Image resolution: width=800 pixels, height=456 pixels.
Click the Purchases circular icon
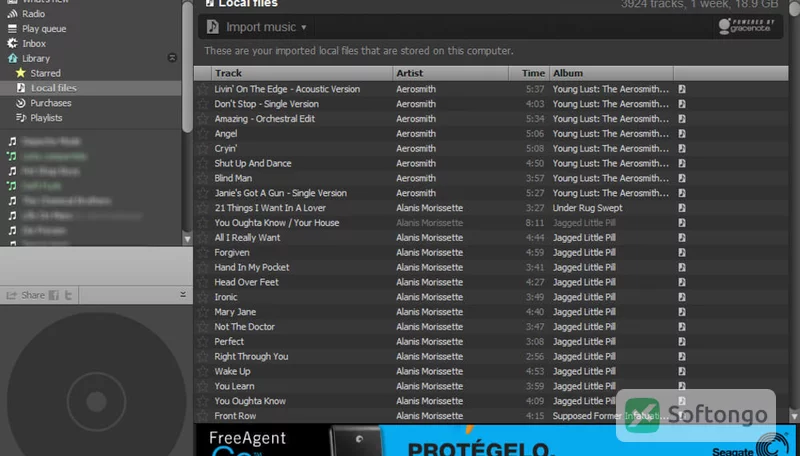coord(20,103)
